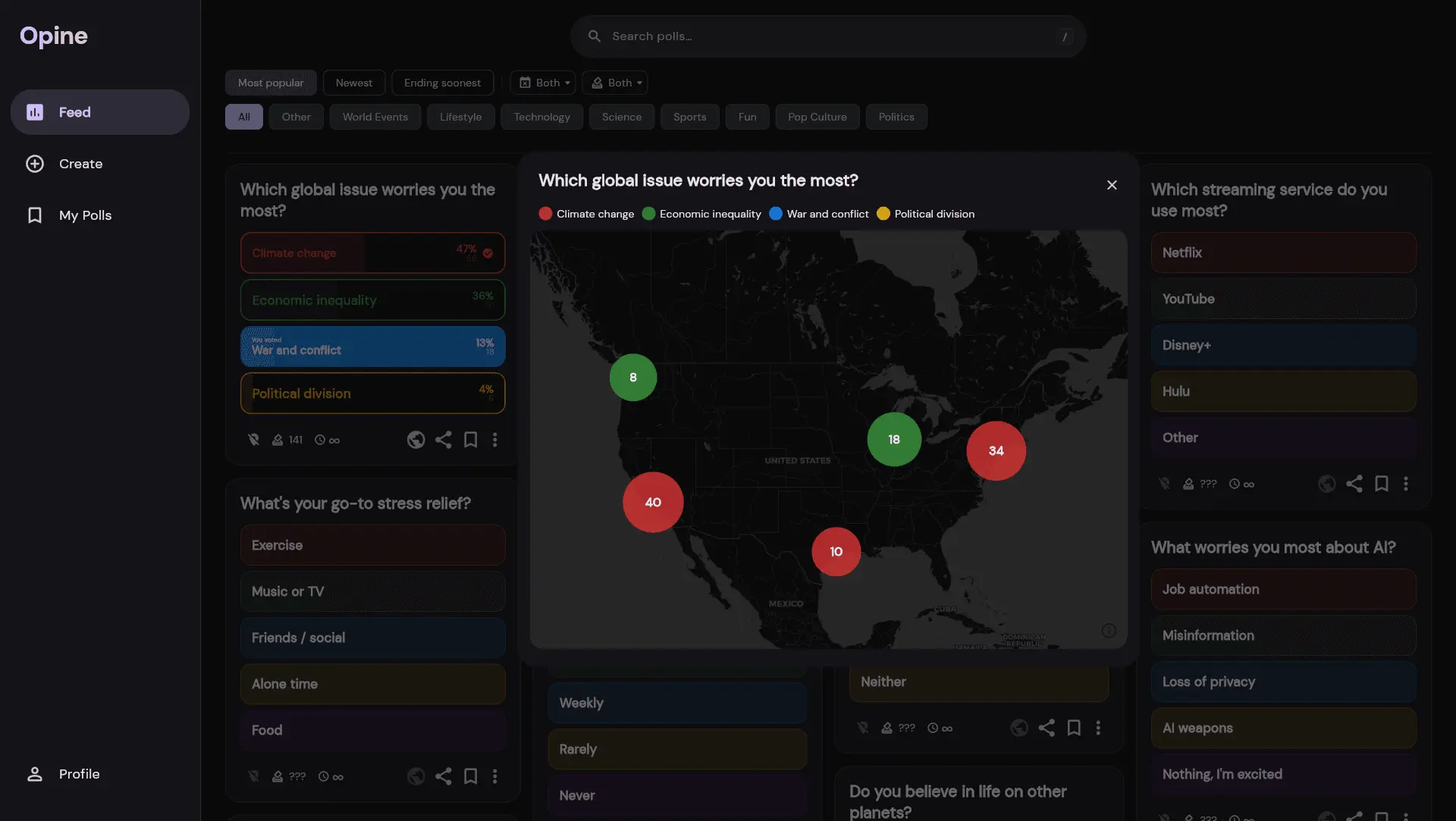Bookmark the streaming service poll
Viewport: 1456px width, 821px height.
pos(1382,484)
